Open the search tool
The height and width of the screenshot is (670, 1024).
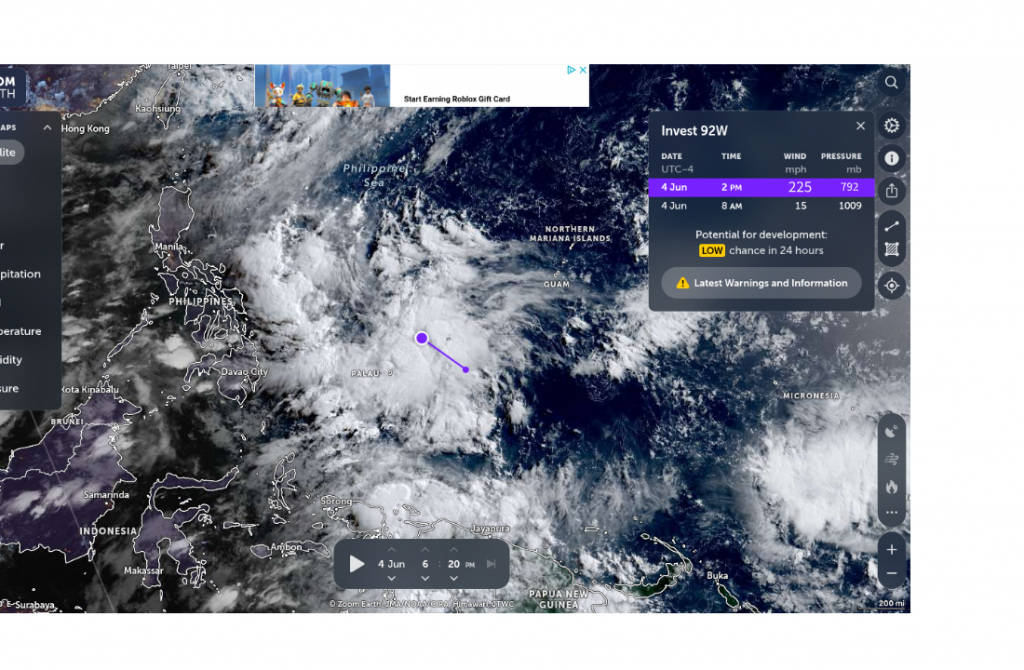click(891, 82)
